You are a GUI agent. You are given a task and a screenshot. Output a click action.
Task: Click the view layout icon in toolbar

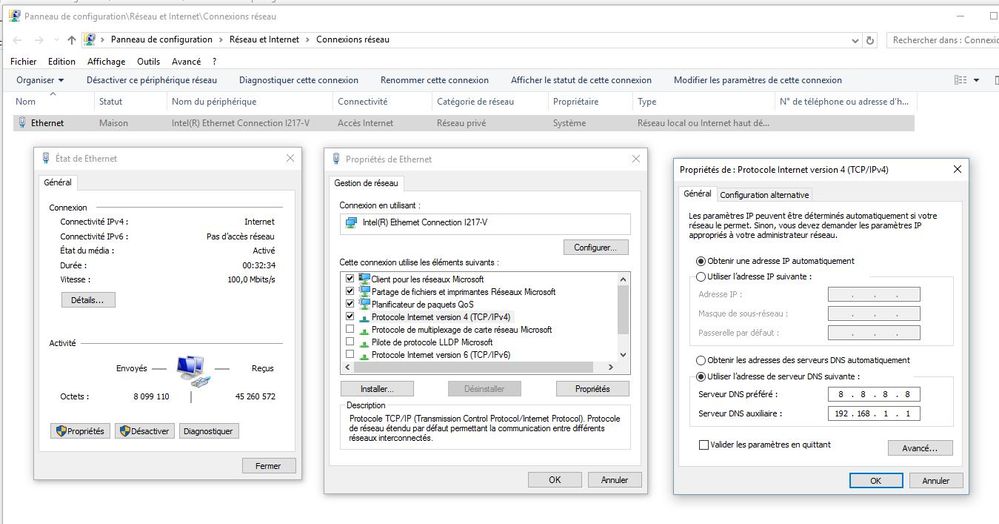point(961,80)
